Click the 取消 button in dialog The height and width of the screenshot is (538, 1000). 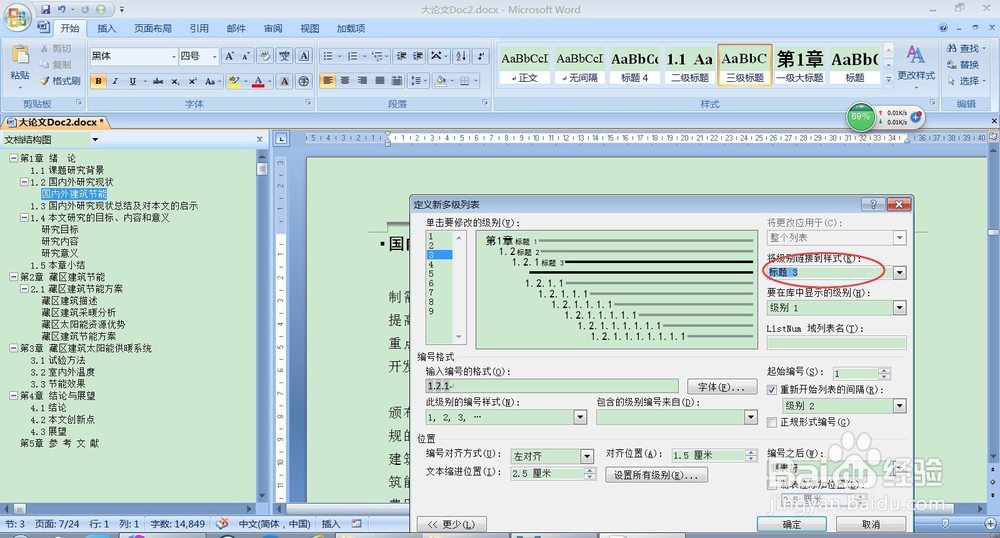tap(871, 524)
